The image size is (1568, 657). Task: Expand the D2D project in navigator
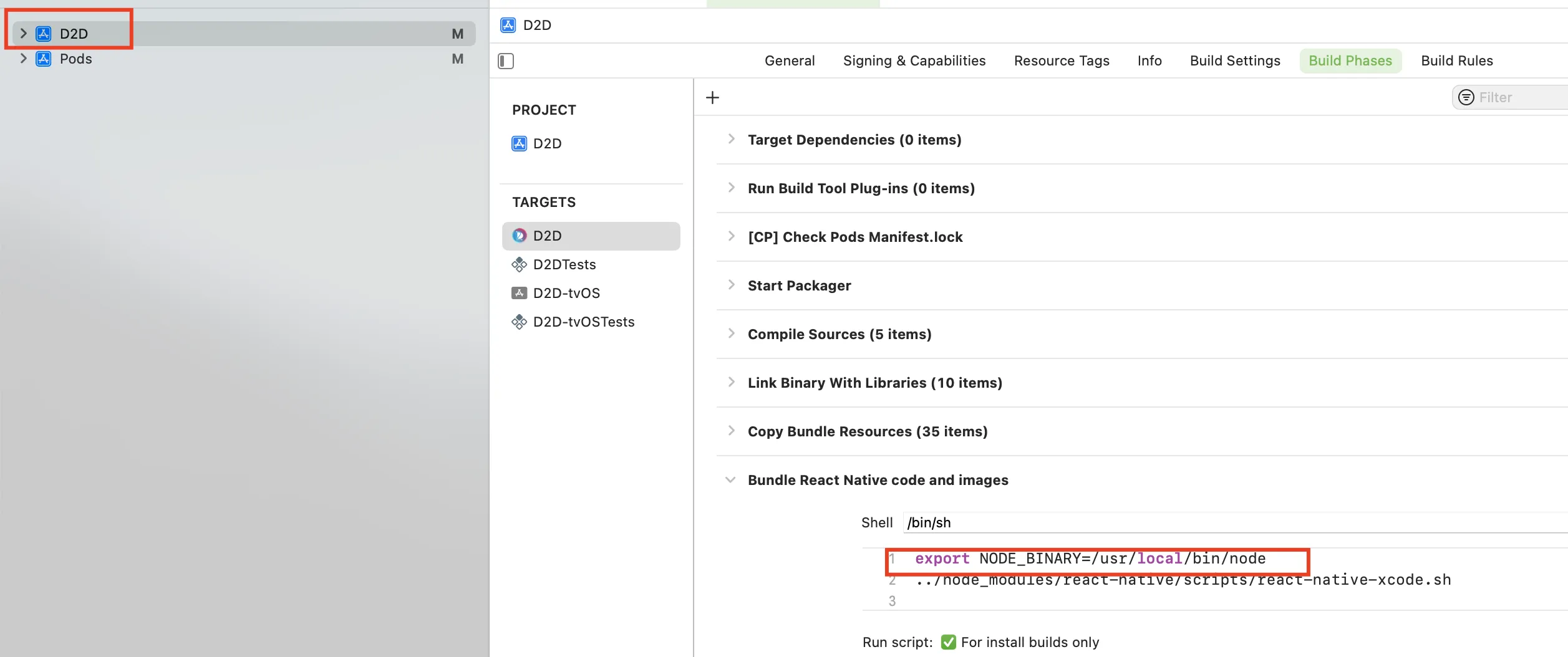[x=24, y=34]
